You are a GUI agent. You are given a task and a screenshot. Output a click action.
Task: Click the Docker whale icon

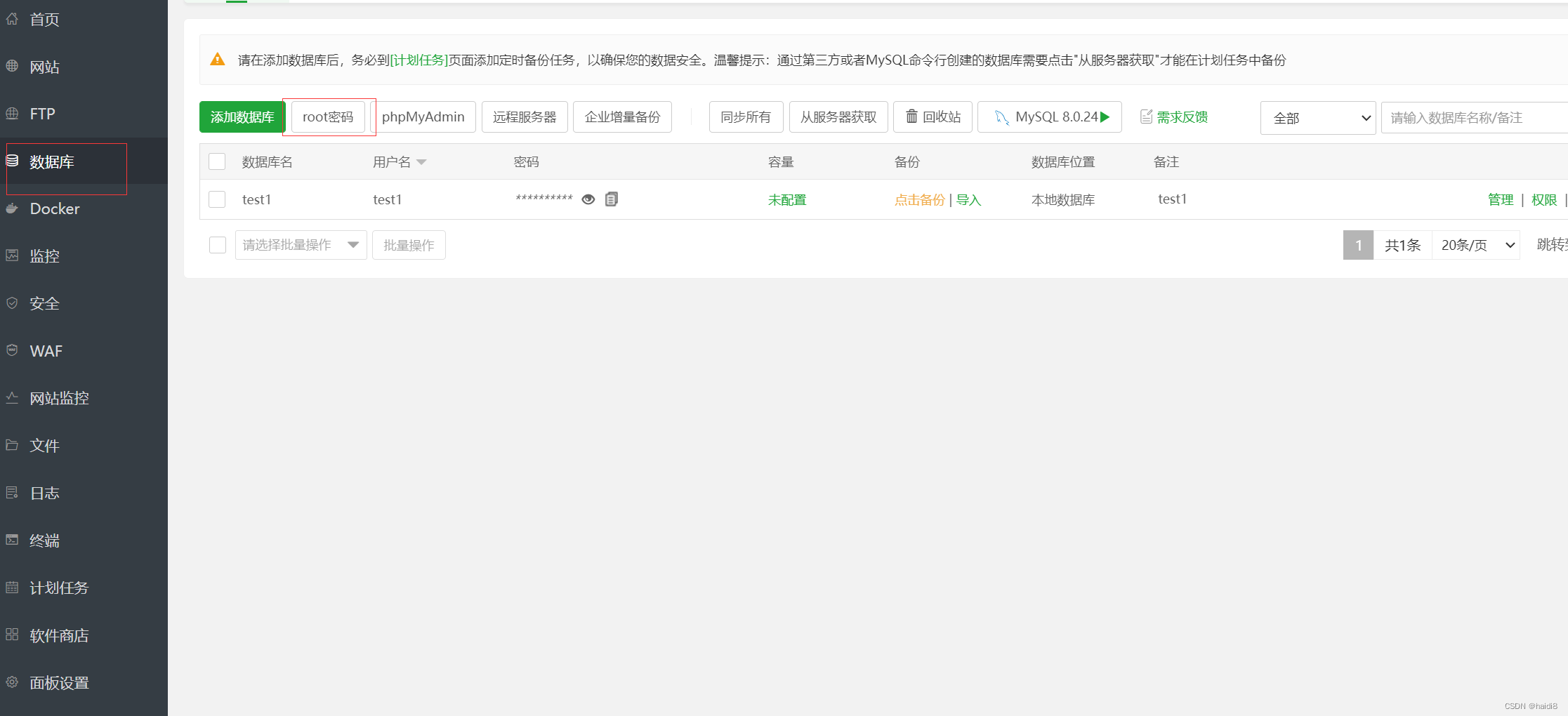[12, 208]
